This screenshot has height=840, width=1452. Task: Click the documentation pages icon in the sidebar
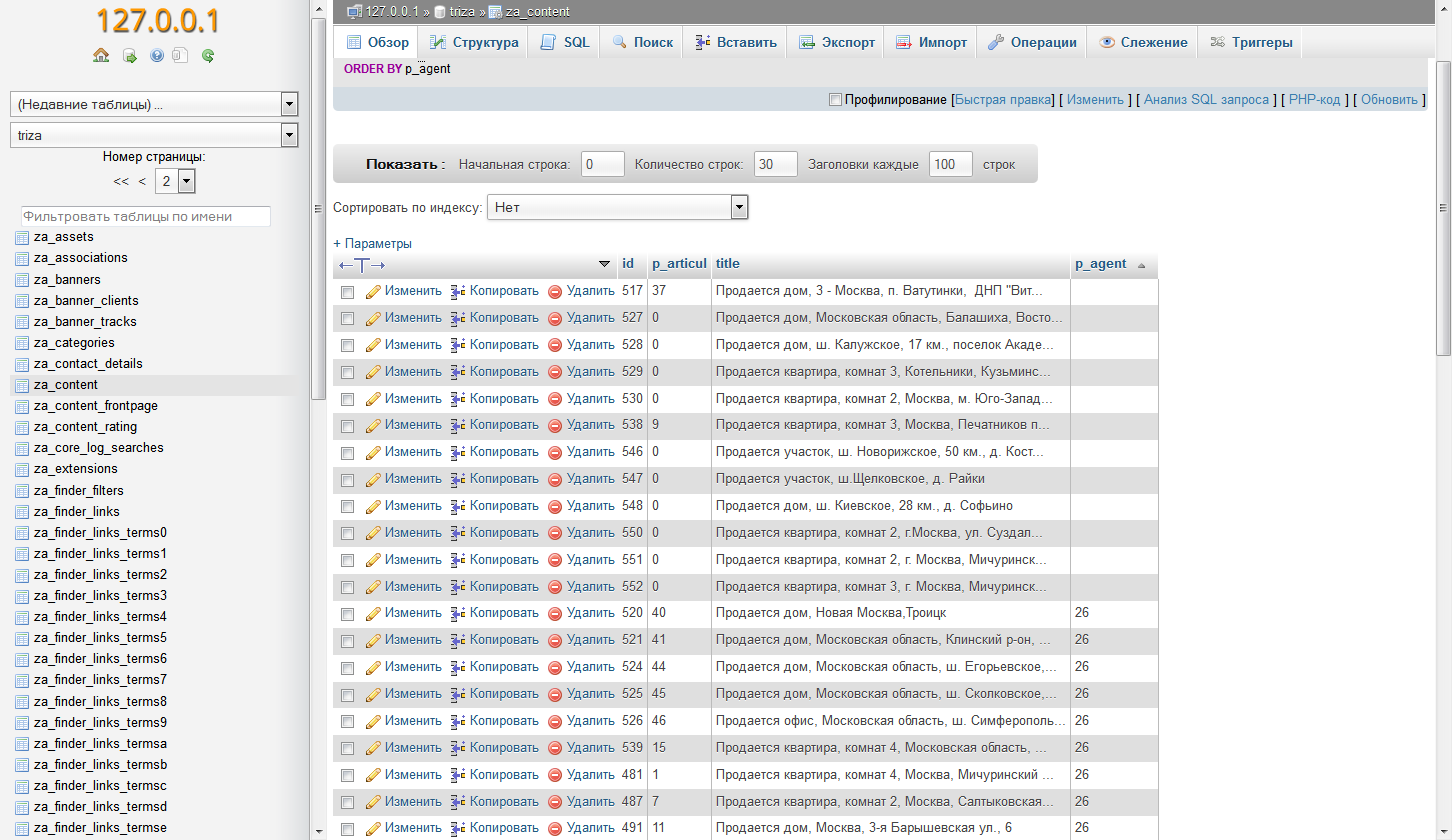pos(180,56)
